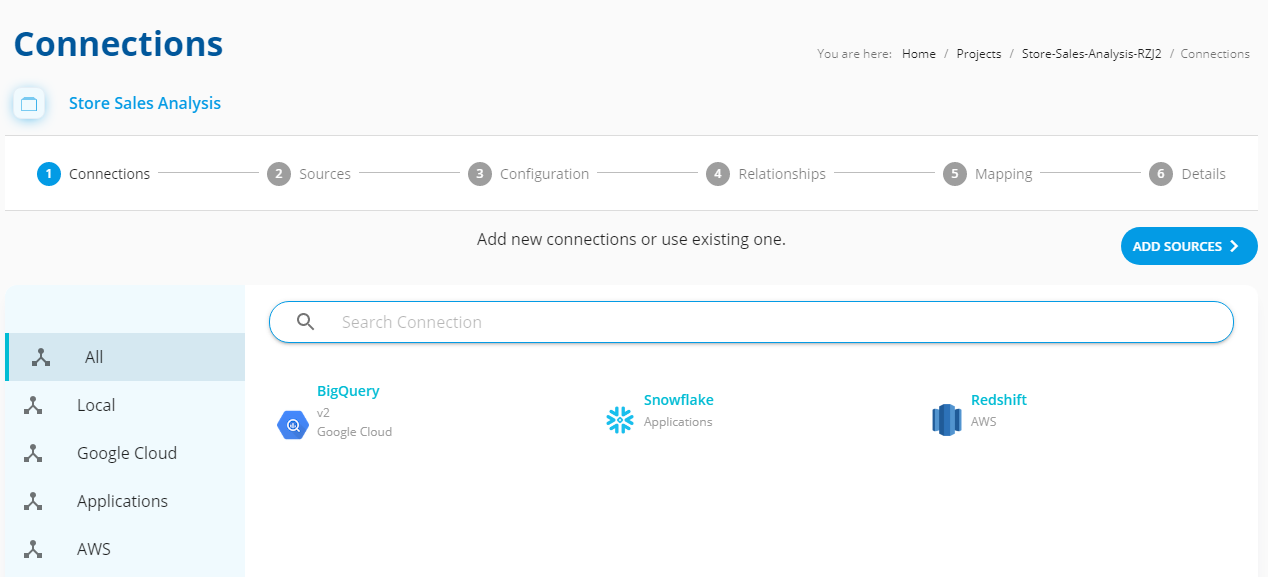Click the Search Connection input field

(751, 322)
